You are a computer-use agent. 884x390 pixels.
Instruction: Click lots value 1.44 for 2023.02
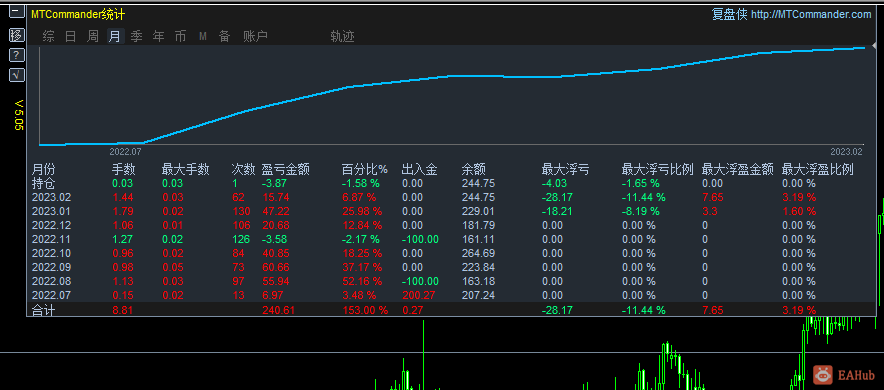tap(123, 197)
